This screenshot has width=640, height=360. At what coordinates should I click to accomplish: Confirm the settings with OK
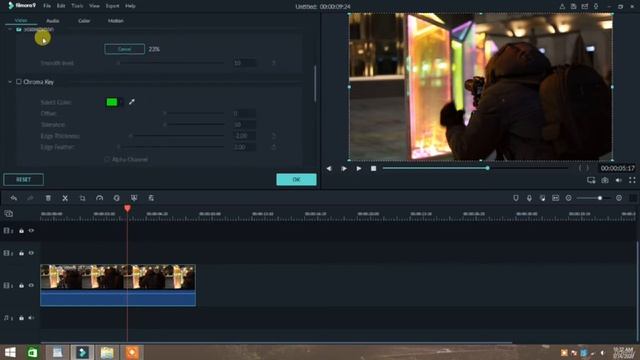click(296, 180)
